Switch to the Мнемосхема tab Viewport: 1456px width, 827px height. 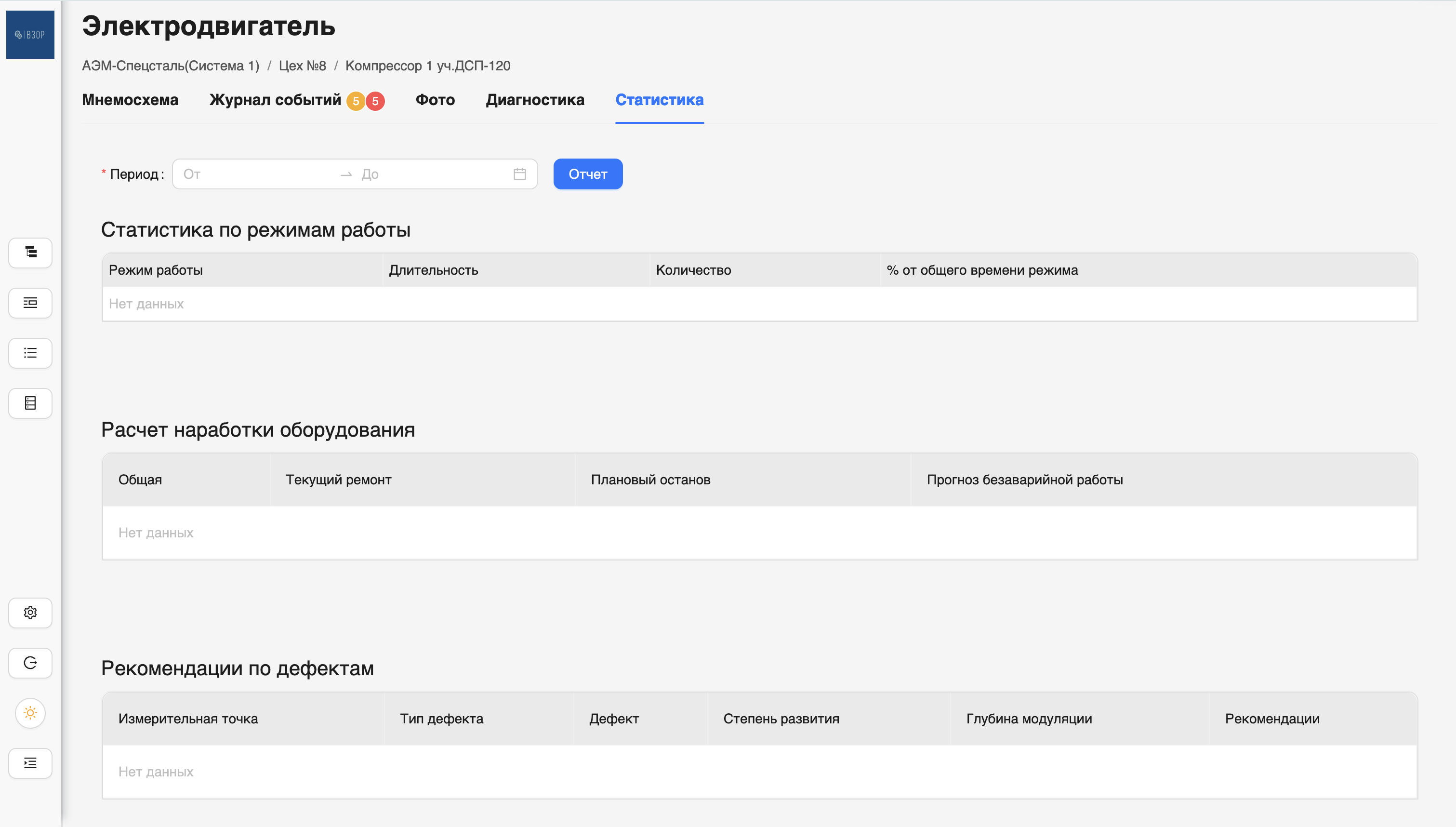pos(130,100)
